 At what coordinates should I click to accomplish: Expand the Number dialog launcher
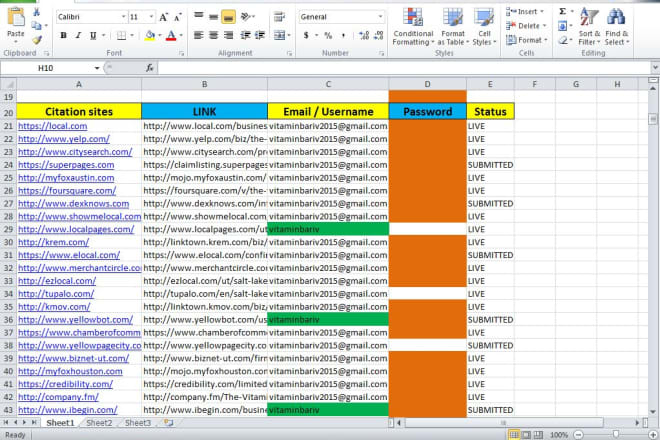(381, 53)
